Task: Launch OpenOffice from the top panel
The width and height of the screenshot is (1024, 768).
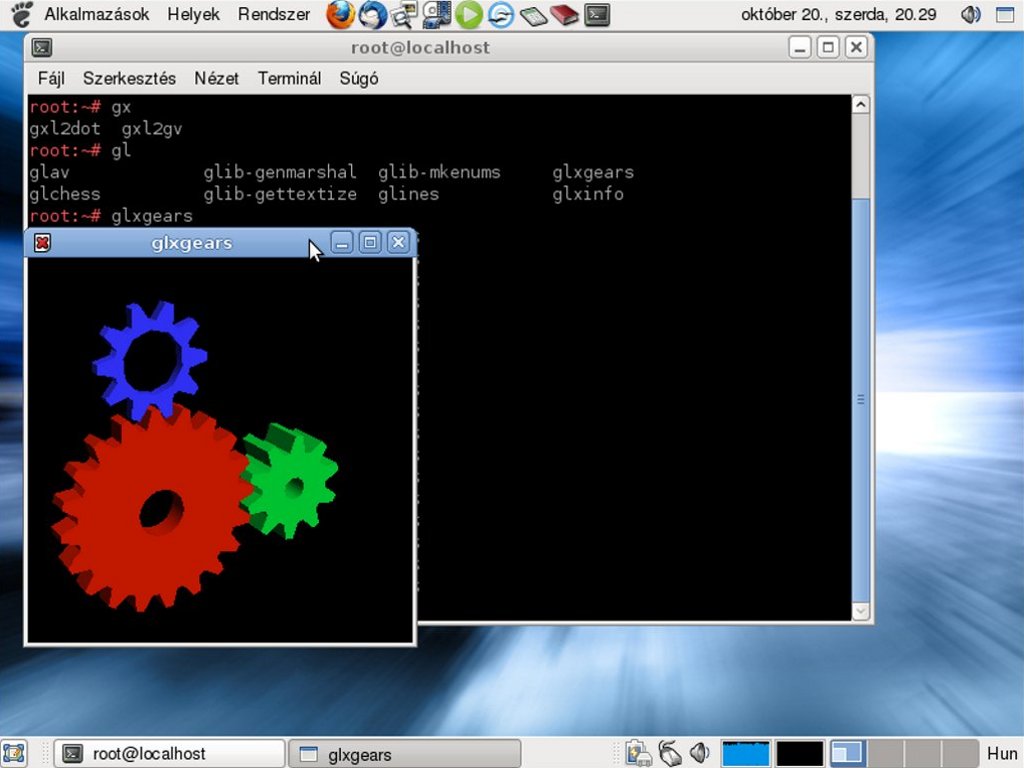Action: click(500, 14)
